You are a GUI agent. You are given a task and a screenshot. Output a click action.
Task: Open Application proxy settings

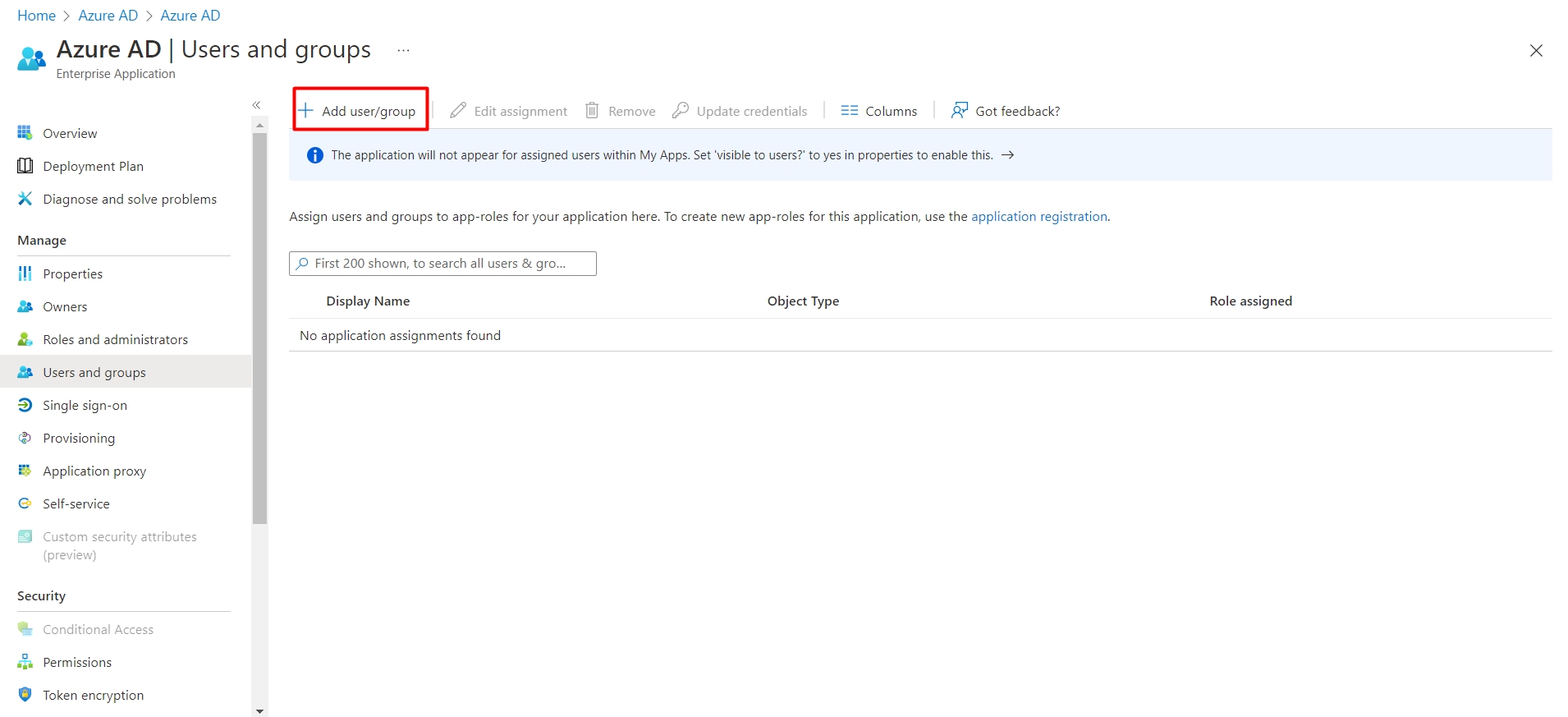pyautogui.click(x=94, y=471)
